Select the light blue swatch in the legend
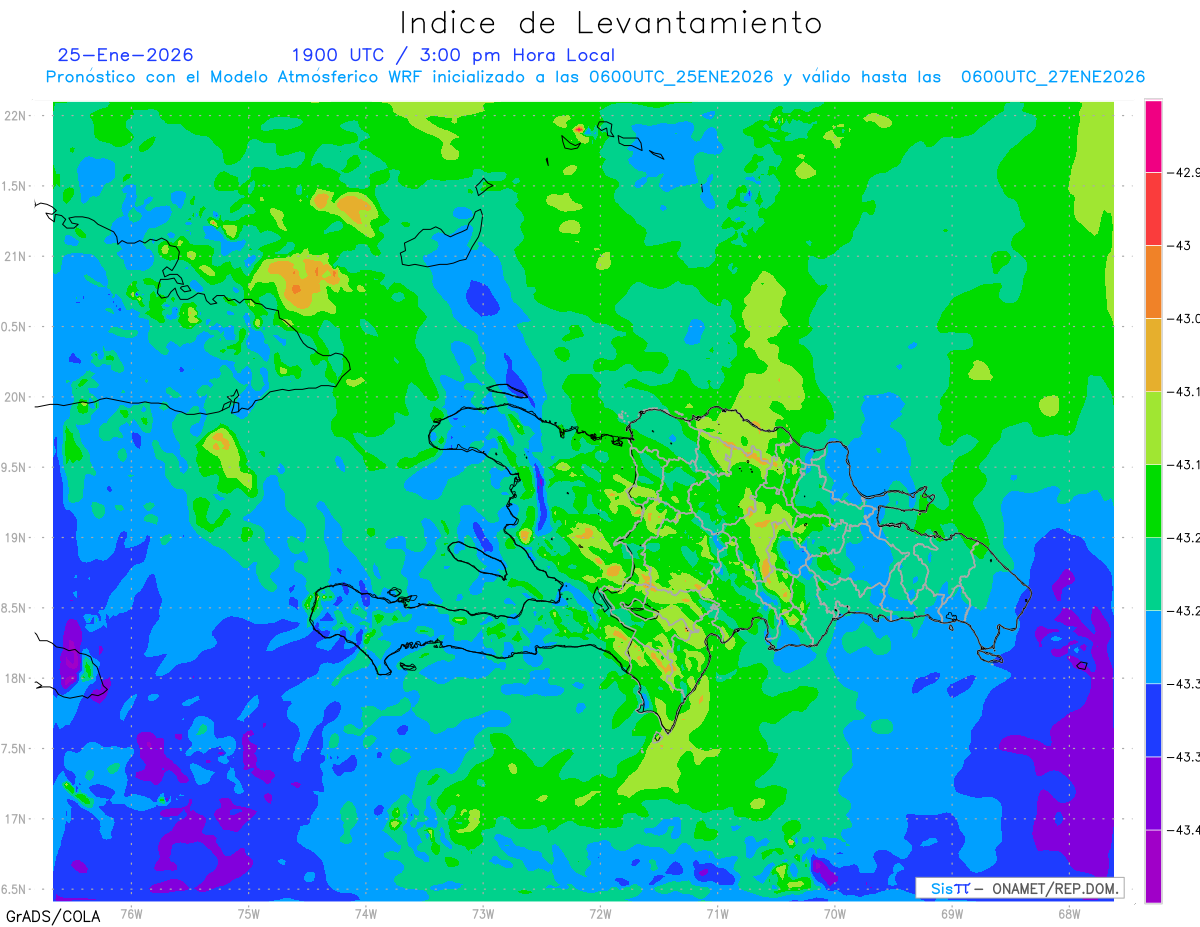The height and width of the screenshot is (927, 1200). [1153, 647]
